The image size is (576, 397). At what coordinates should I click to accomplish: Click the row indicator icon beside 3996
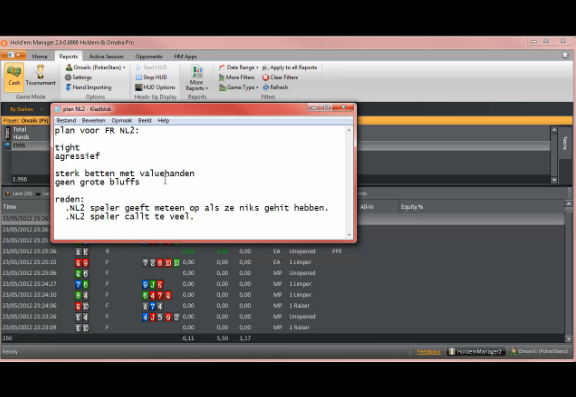tap(7, 145)
